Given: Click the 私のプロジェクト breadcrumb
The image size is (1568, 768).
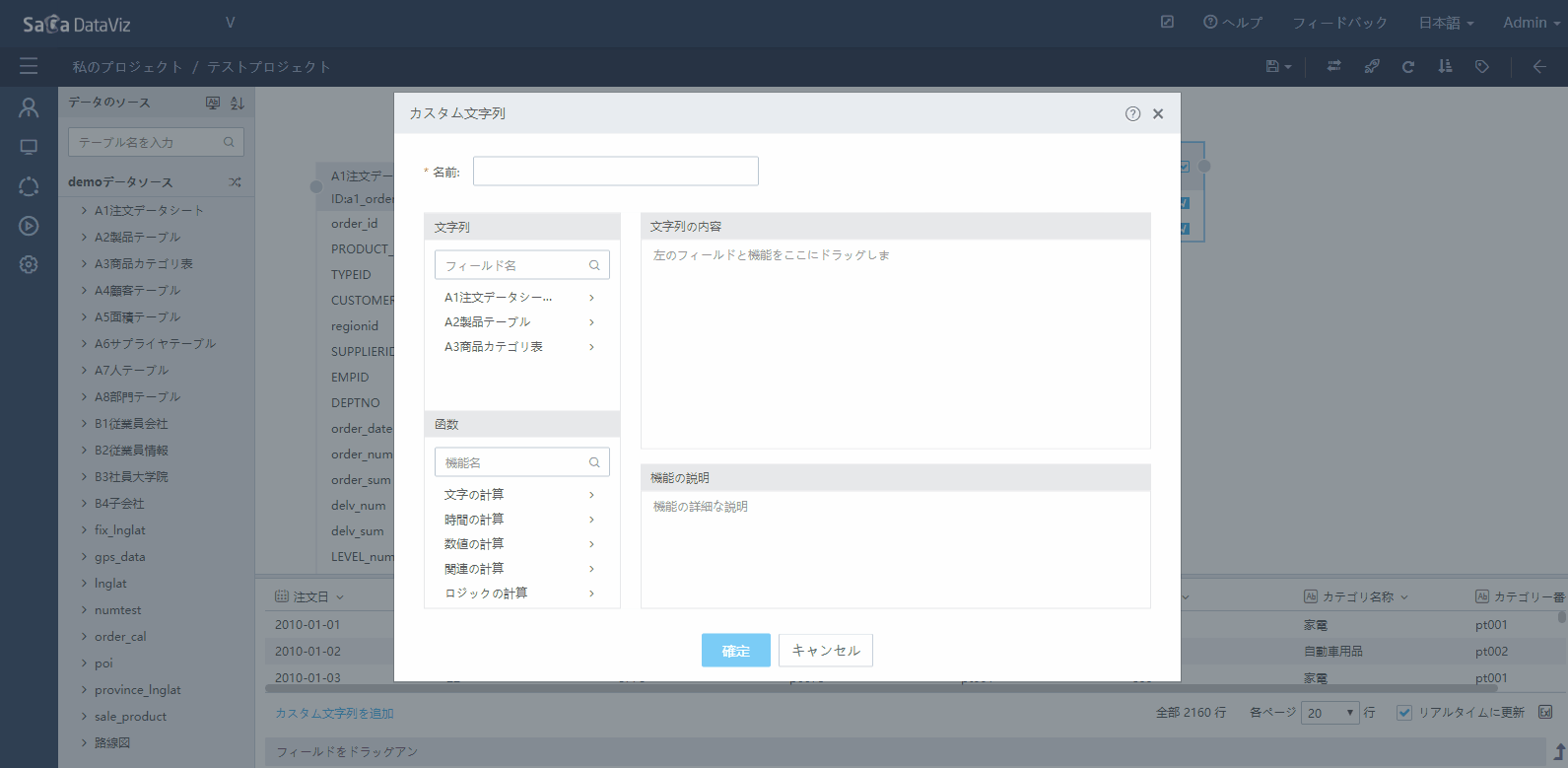Looking at the screenshot, I should (x=127, y=67).
